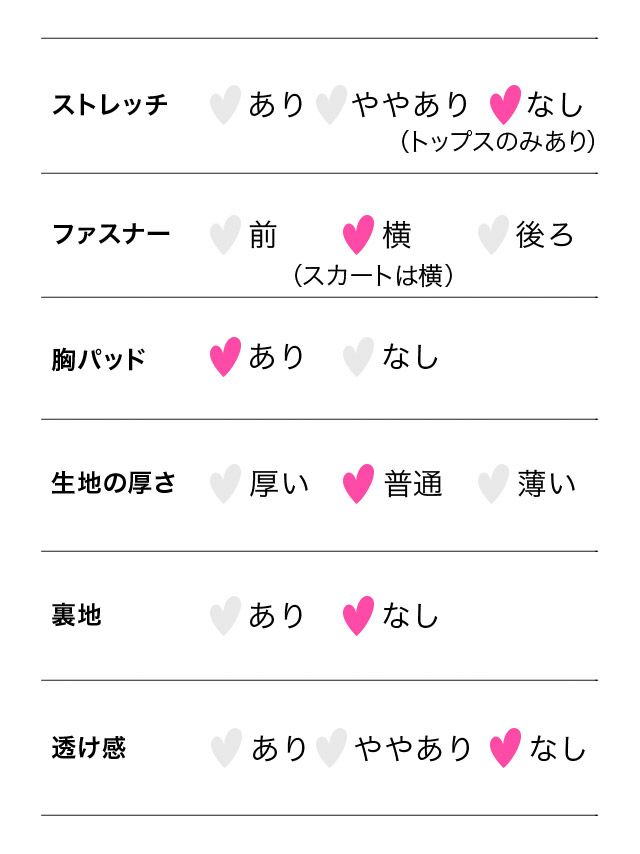Click the gray heart beside 生地の厚さ 厚い
Screen dimensions: 640x854
(225, 484)
